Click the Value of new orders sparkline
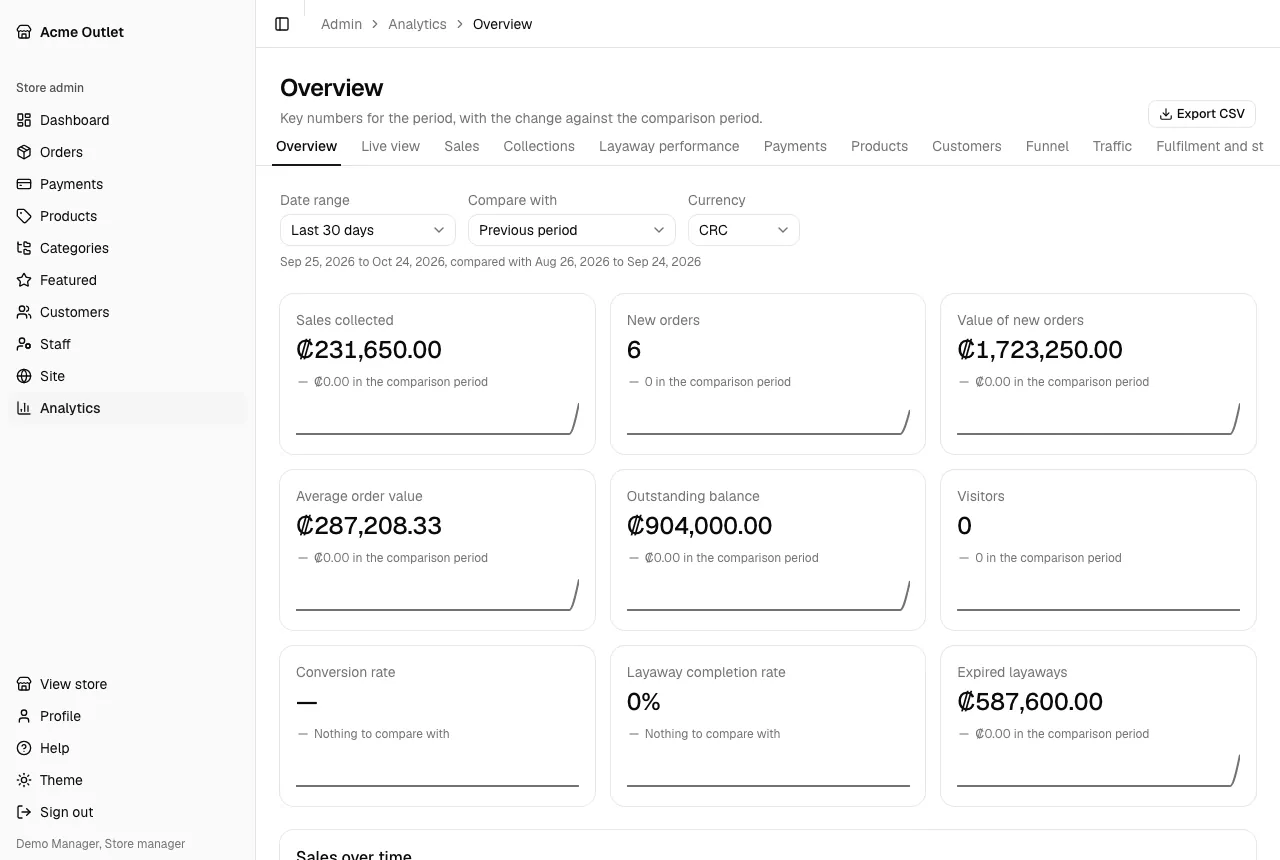 (1098, 418)
